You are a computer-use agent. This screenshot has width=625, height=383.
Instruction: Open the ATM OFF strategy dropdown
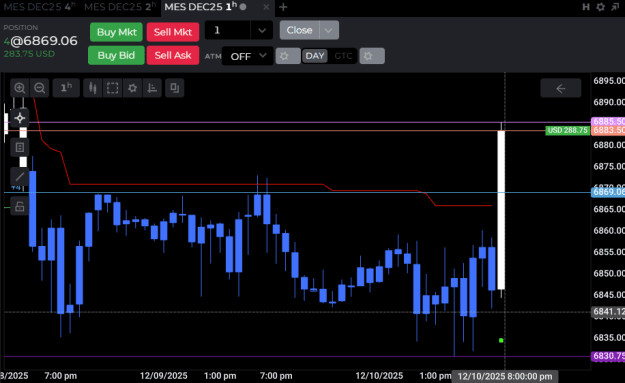point(248,56)
